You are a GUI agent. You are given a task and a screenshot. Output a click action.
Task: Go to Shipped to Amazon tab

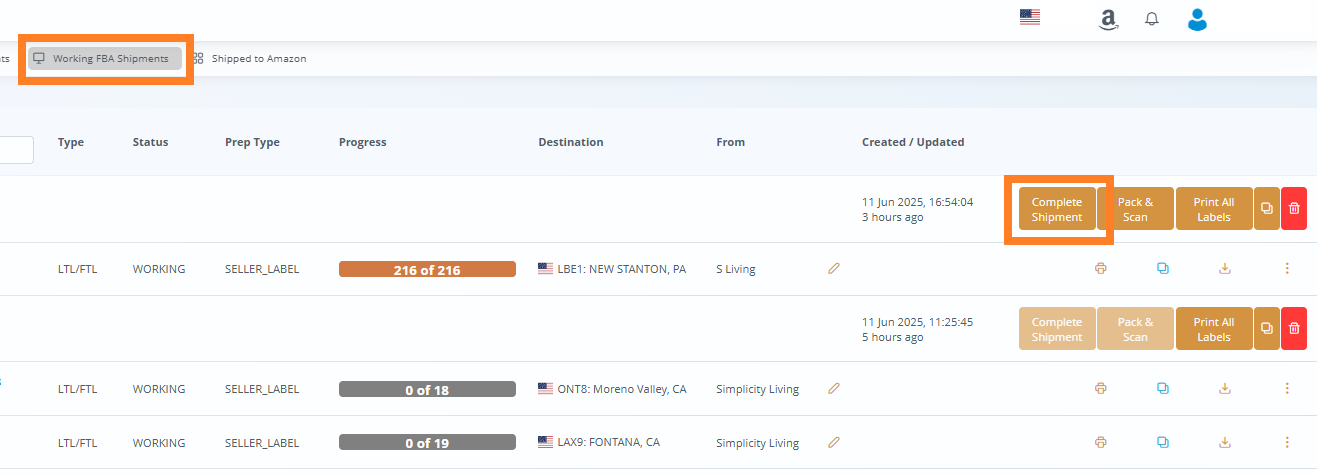(250, 59)
